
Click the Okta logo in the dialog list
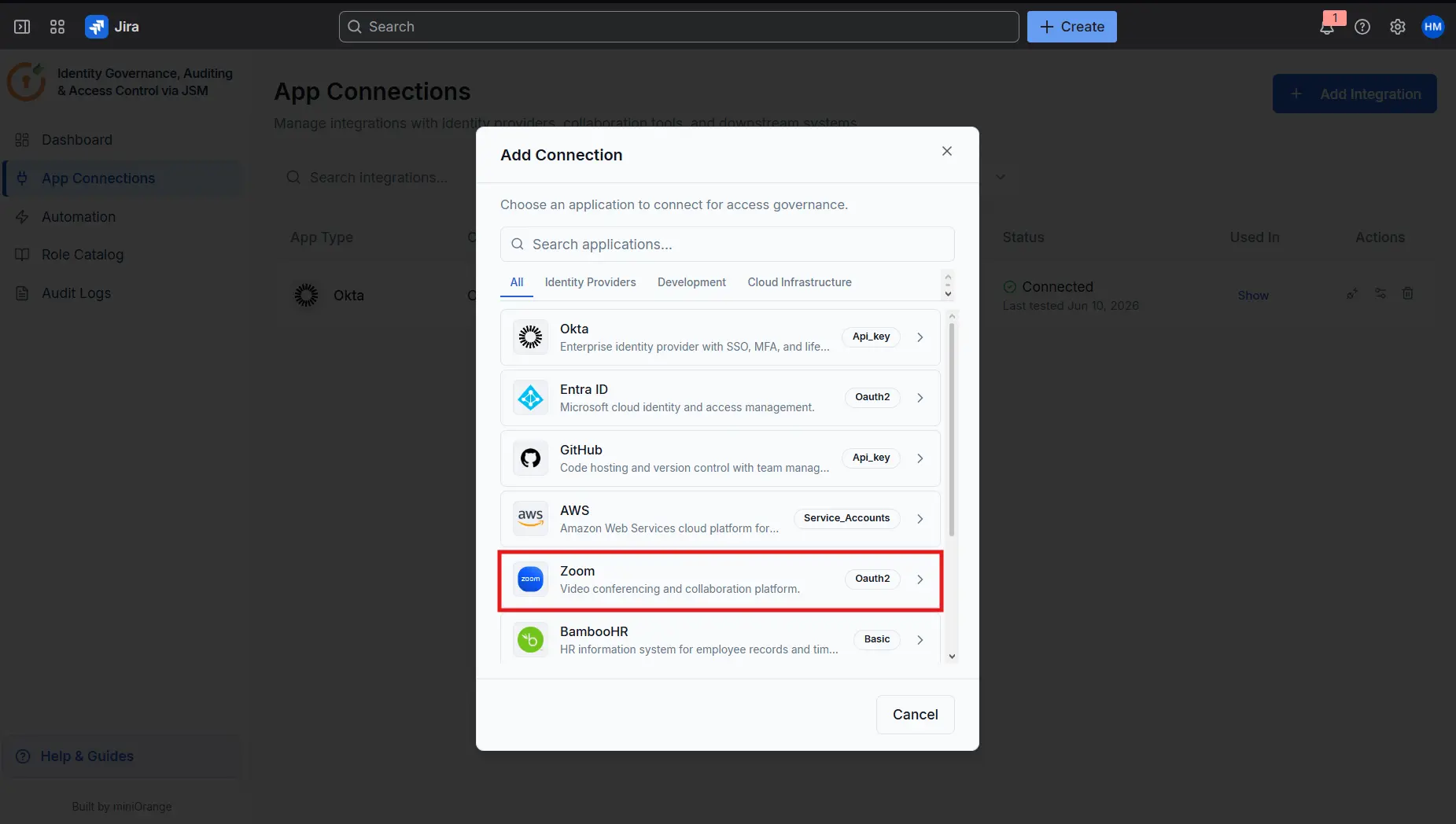(531, 337)
